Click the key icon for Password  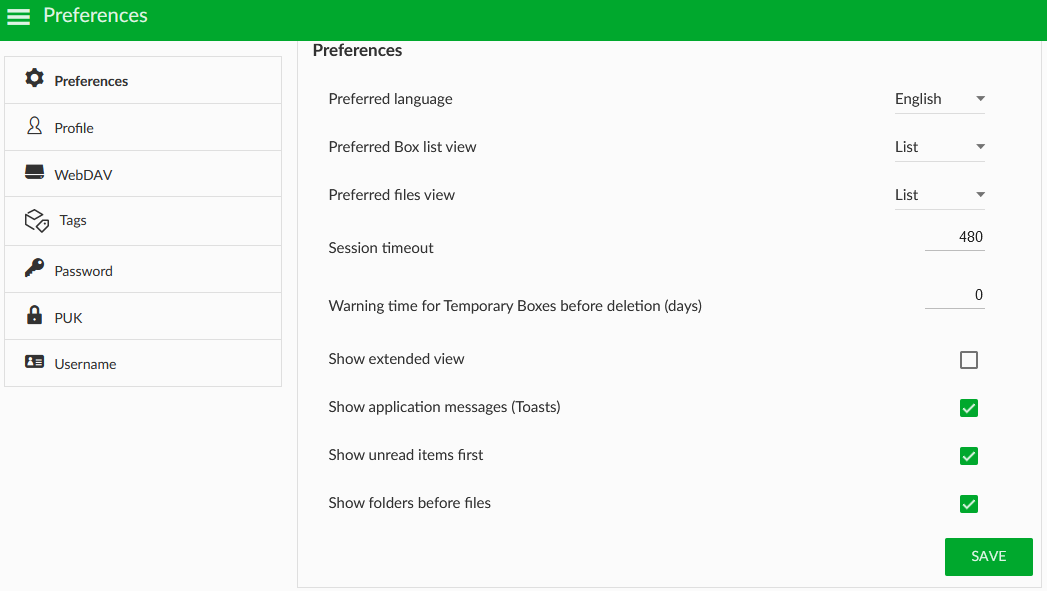coord(34,268)
